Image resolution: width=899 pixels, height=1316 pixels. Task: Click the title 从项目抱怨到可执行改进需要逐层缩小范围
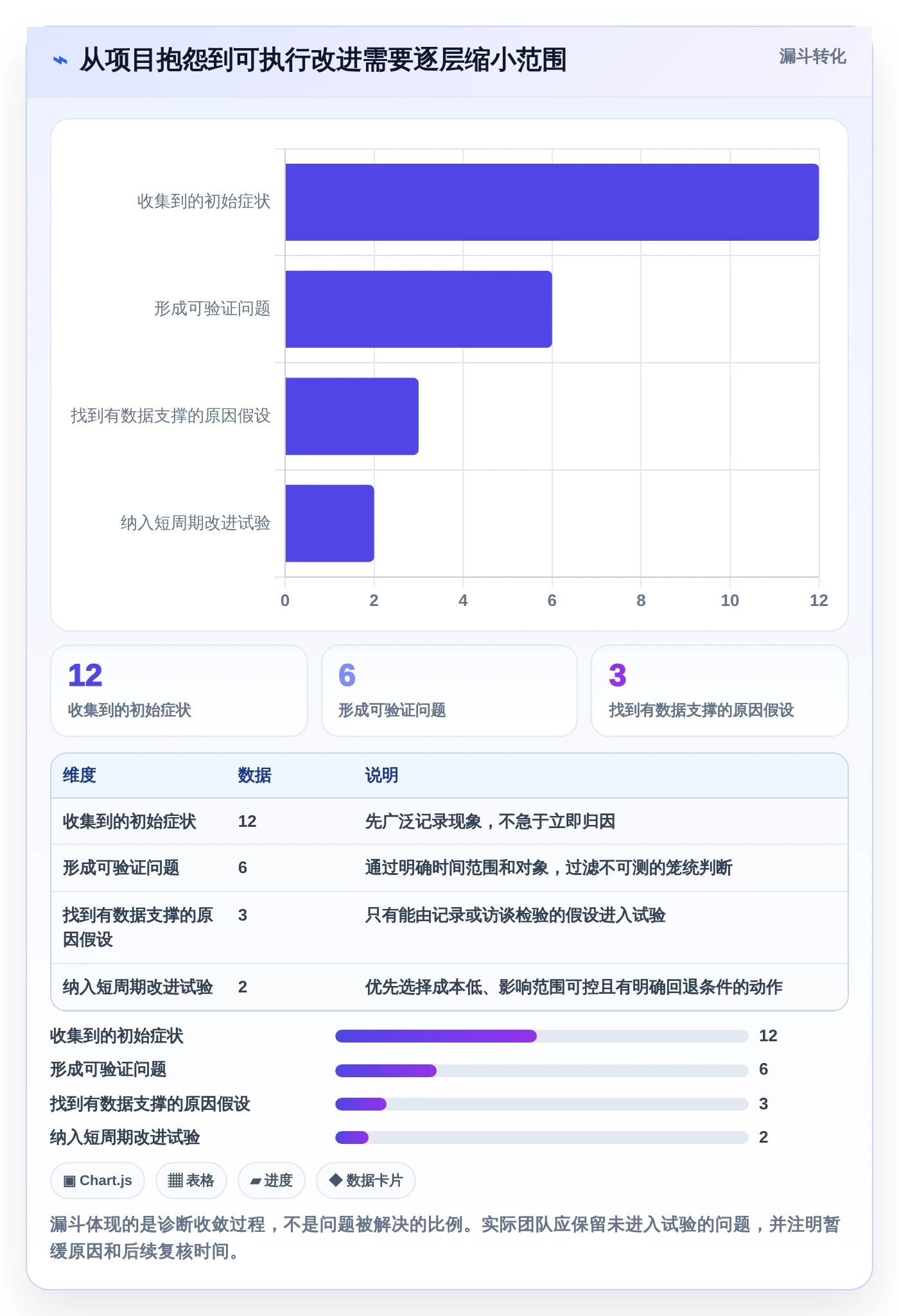[x=322, y=60]
